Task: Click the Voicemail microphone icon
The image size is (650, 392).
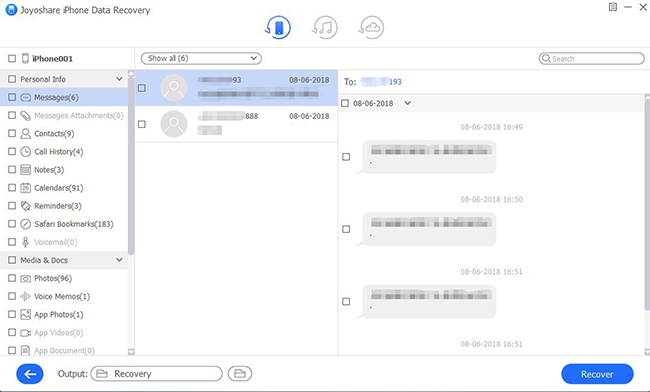Action: click(26, 242)
